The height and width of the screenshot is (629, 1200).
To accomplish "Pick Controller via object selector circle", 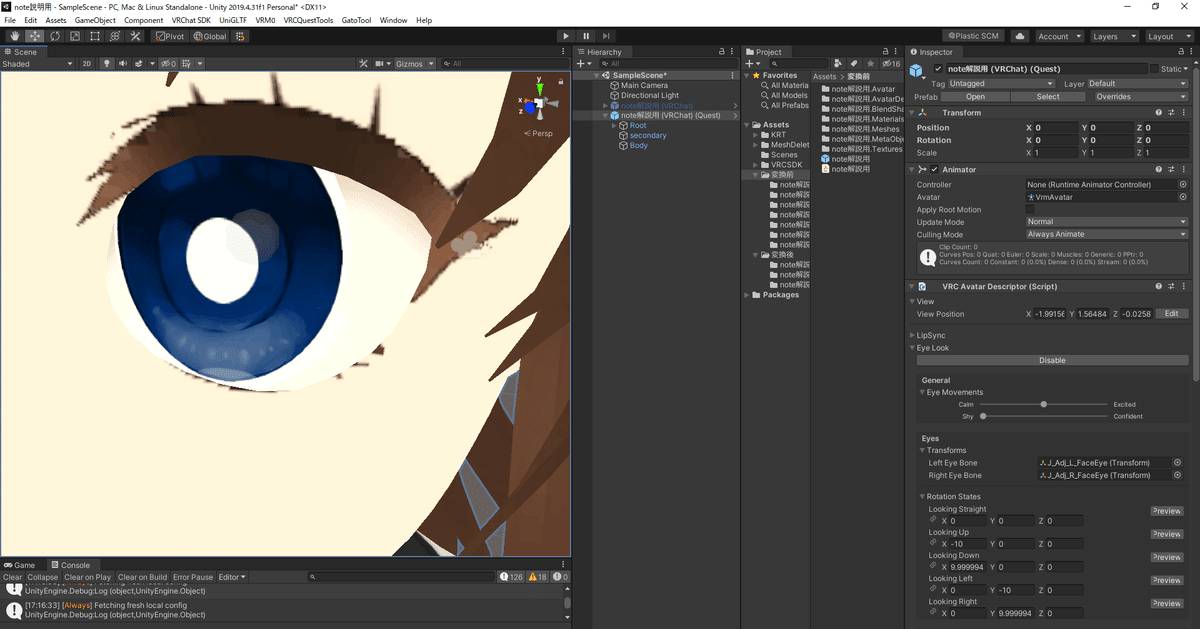I will (x=1183, y=185).
